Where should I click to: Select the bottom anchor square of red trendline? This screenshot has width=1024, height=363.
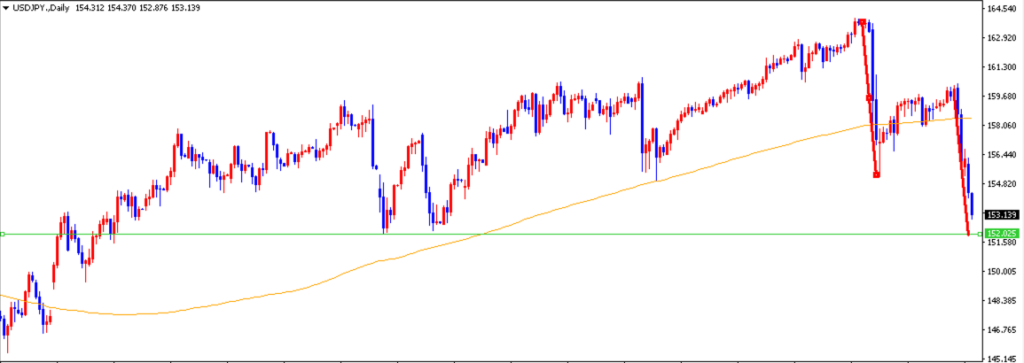click(x=876, y=174)
